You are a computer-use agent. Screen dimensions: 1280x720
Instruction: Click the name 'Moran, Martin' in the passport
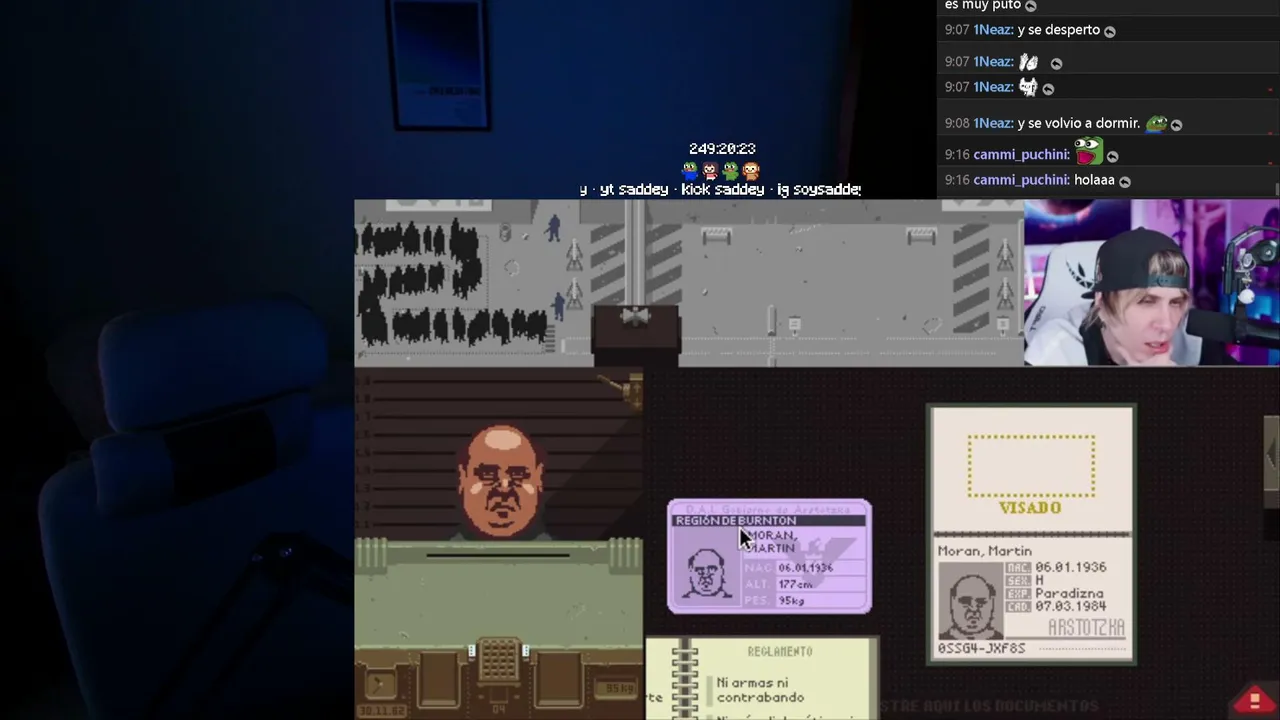985,551
